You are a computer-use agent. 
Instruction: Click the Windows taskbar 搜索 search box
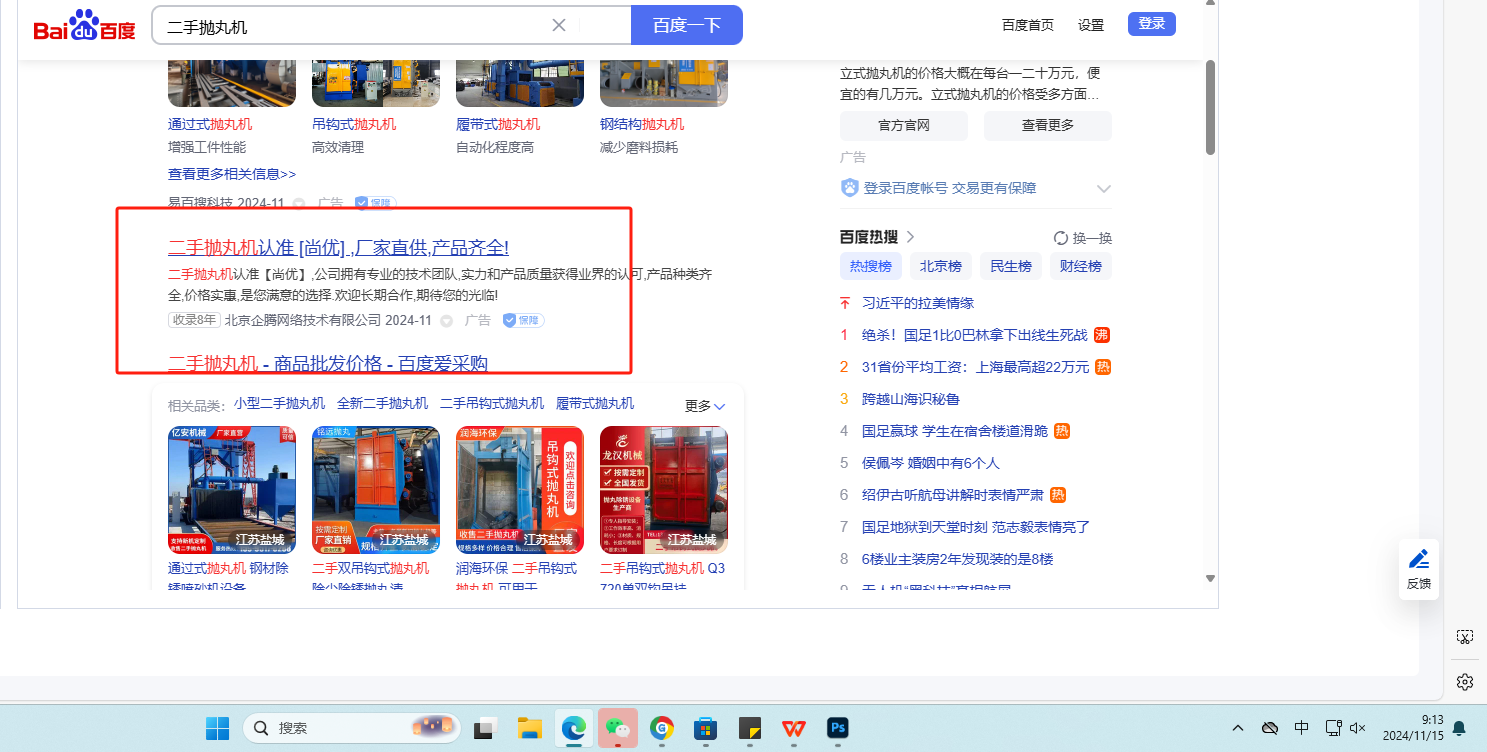tap(352, 728)
